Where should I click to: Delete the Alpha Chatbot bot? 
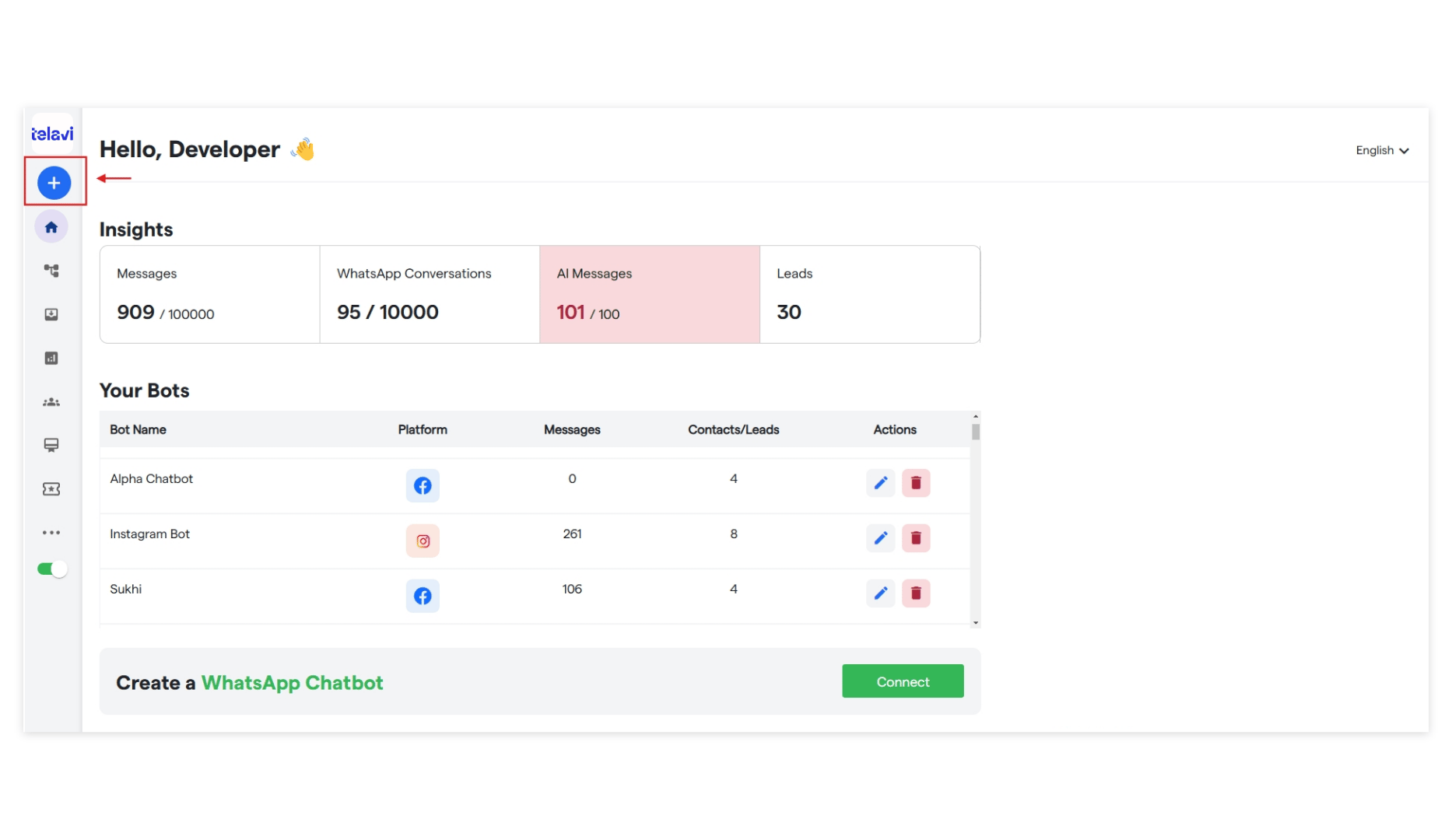pos(916,483)
